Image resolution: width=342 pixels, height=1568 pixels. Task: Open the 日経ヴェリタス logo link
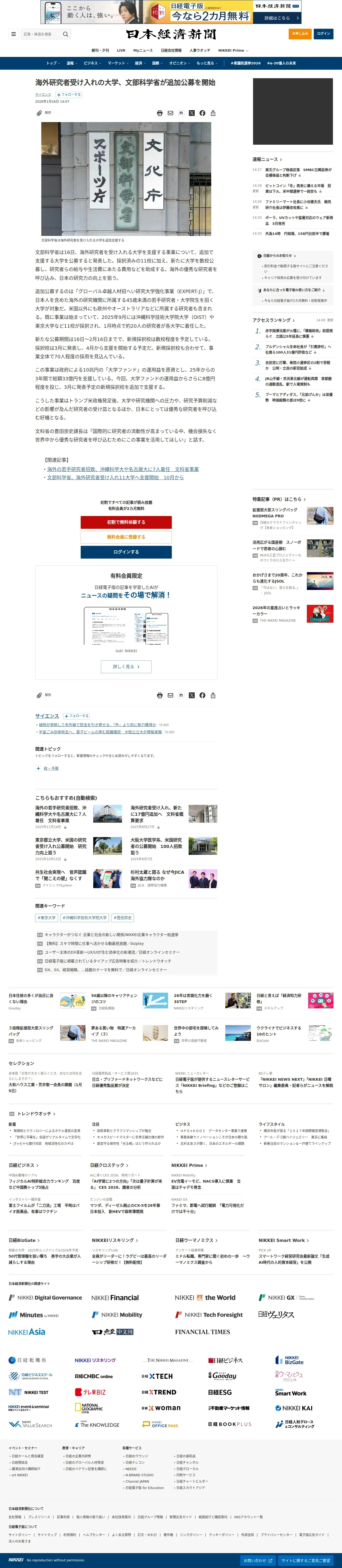[276, 1315]
